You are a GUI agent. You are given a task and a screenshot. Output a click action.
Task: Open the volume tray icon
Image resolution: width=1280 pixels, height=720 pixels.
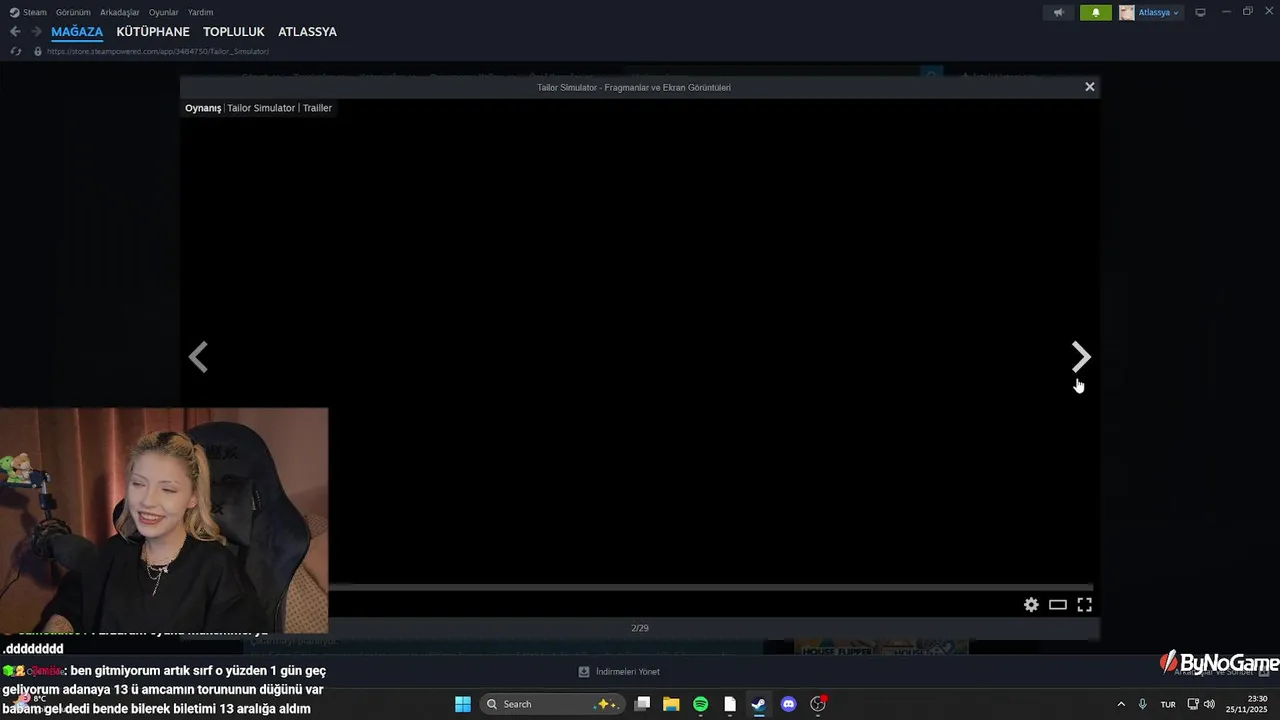coord(1209,704)
